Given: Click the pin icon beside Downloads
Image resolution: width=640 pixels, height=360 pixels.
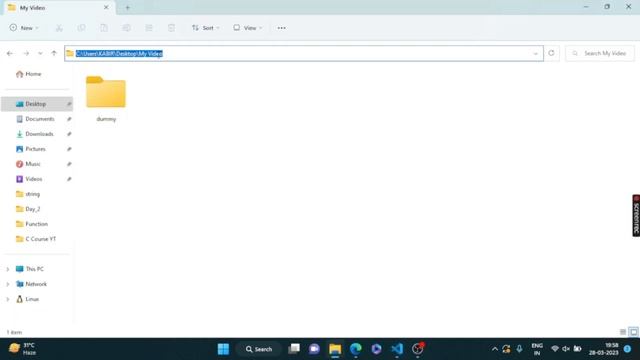Looking at the screenshot, I should point(69,134).
